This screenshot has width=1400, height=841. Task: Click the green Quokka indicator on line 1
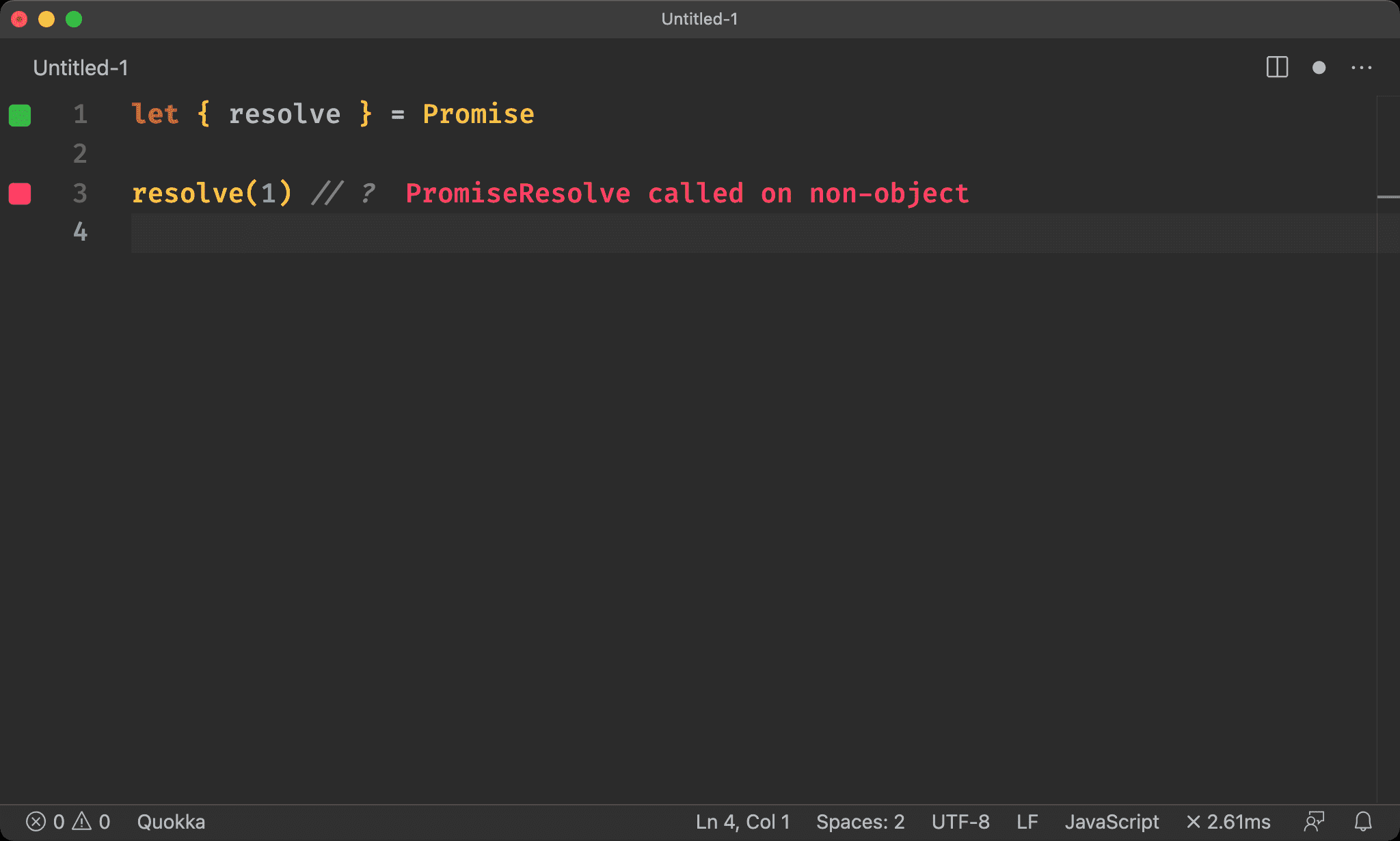pos(20,115)
